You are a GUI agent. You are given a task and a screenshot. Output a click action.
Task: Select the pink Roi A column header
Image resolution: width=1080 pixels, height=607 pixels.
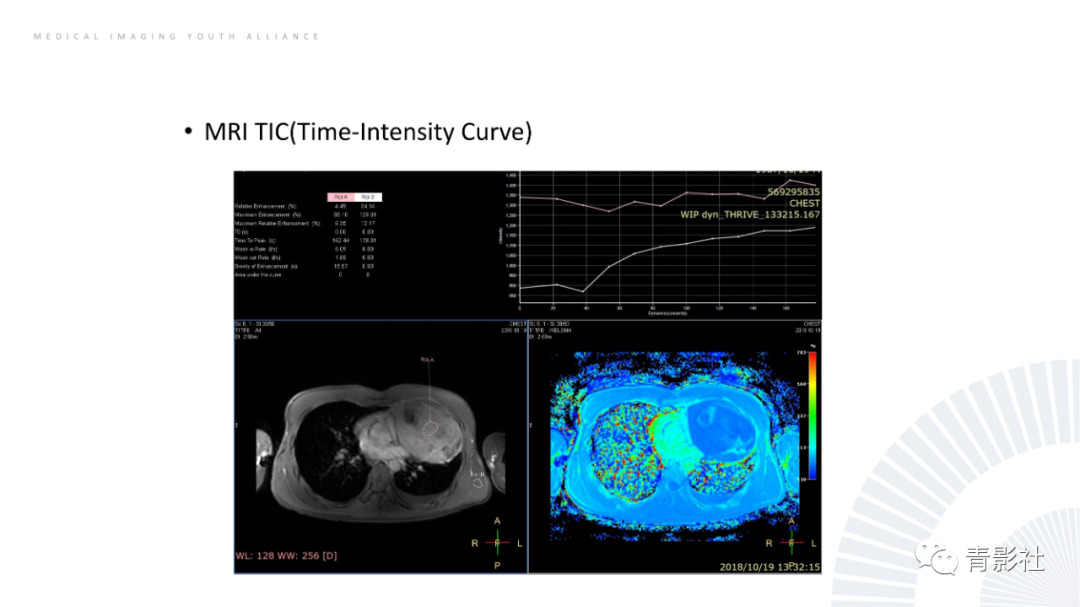point(340,197)
